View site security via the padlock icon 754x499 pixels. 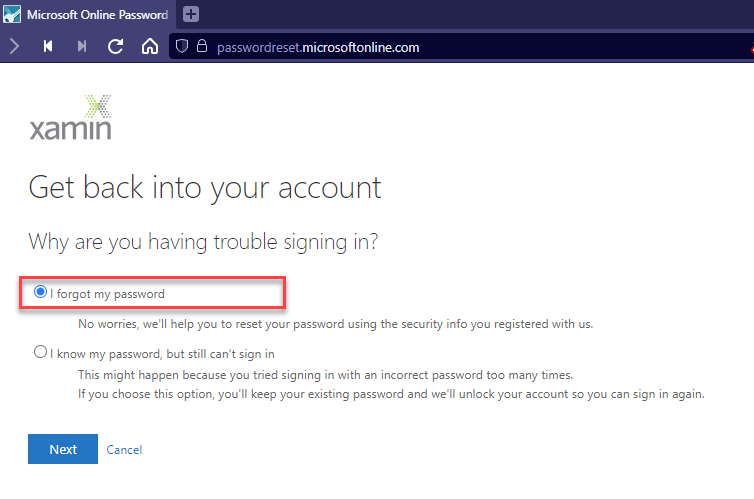click(x=202, y=46)
